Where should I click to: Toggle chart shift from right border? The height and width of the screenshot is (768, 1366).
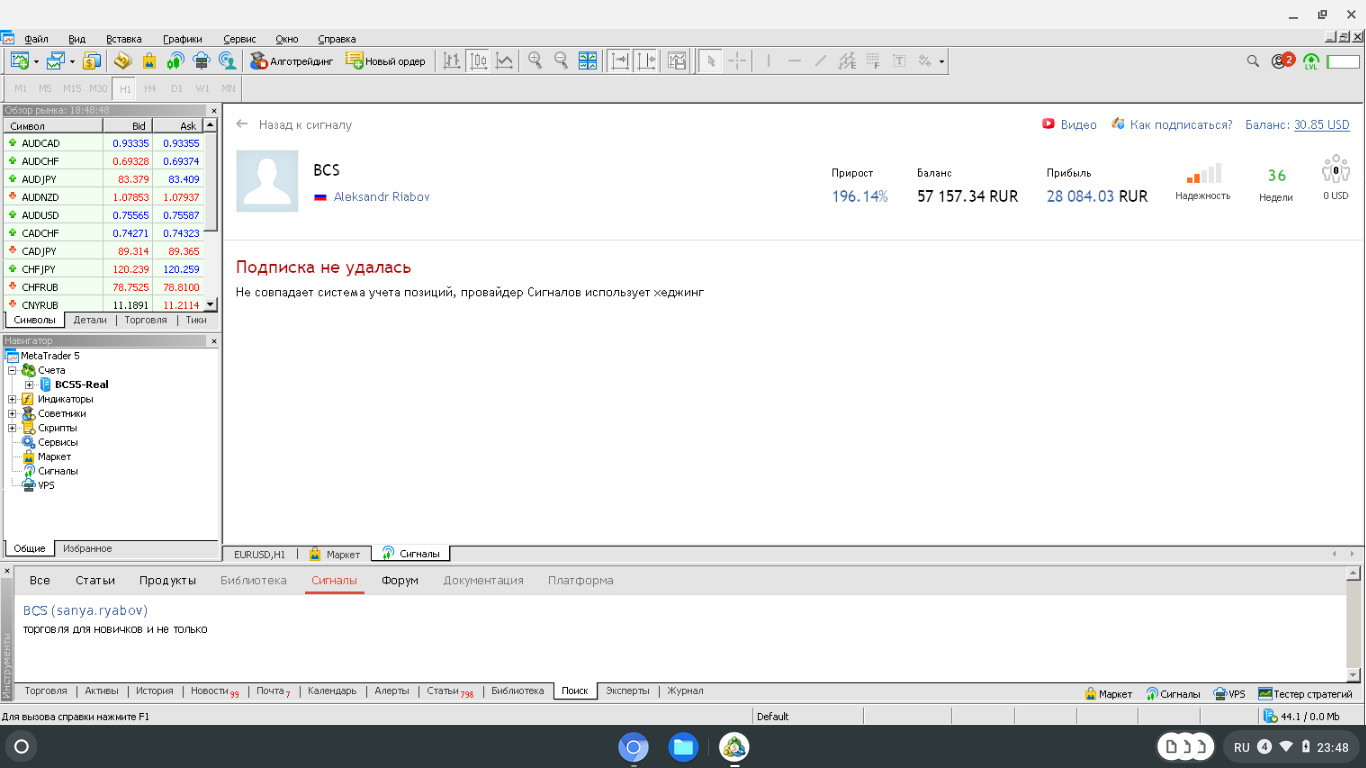coord(646,61)
